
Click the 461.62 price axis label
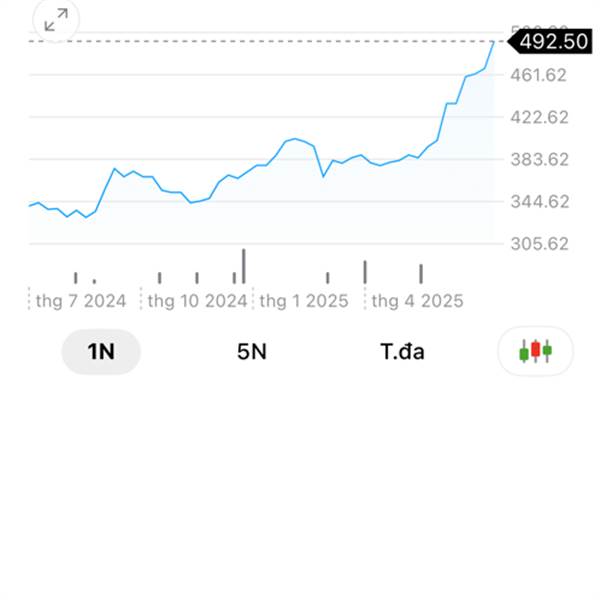(538, 75)
